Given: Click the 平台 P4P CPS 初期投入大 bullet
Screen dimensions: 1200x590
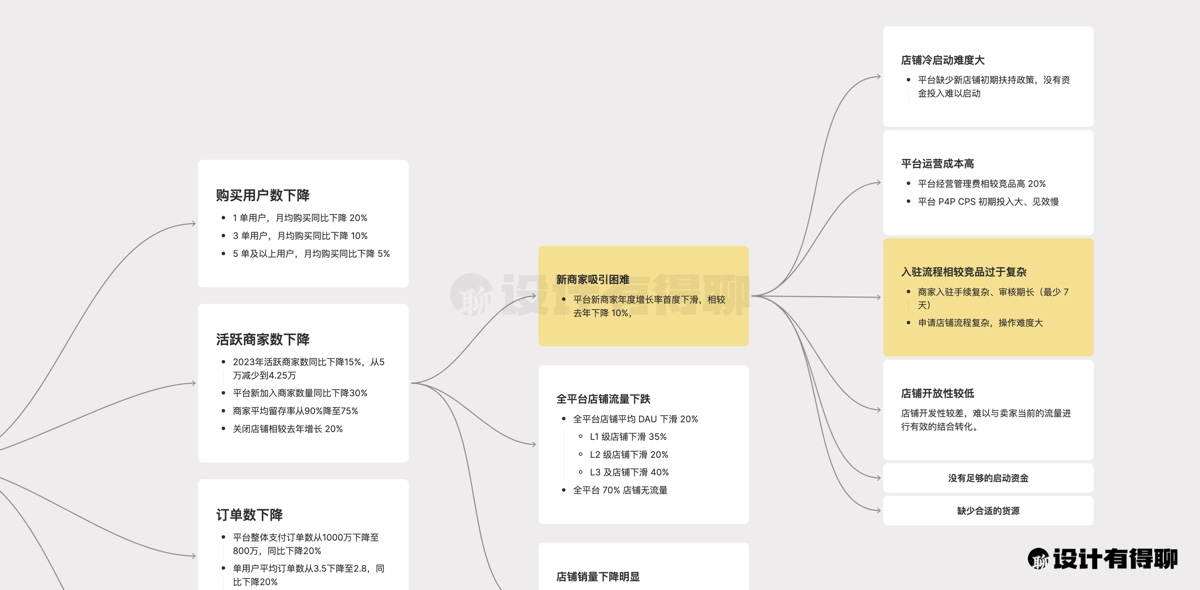Looking at the screenshot, I should point(988,201).
